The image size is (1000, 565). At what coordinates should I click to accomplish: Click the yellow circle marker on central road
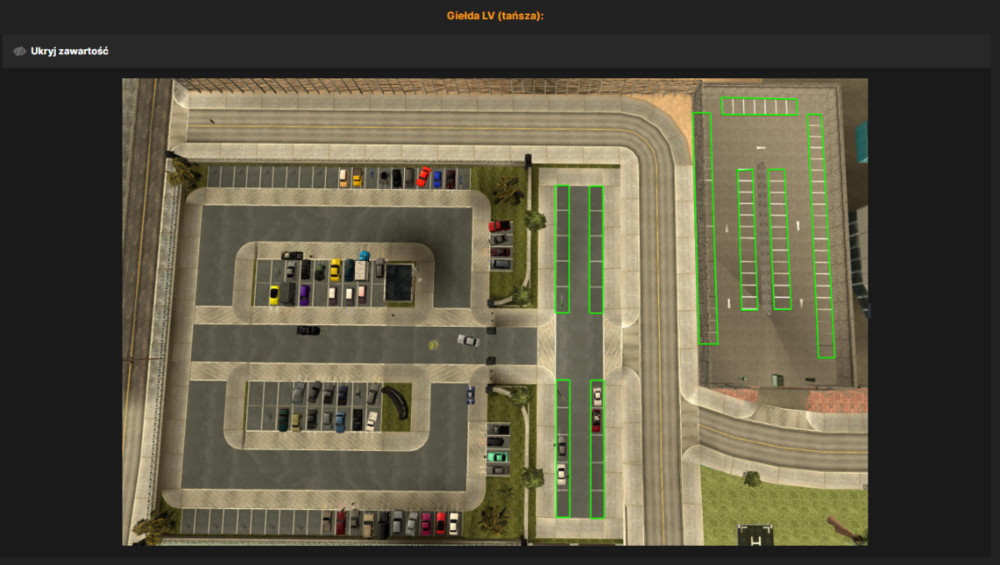click(x=434, y=345)
